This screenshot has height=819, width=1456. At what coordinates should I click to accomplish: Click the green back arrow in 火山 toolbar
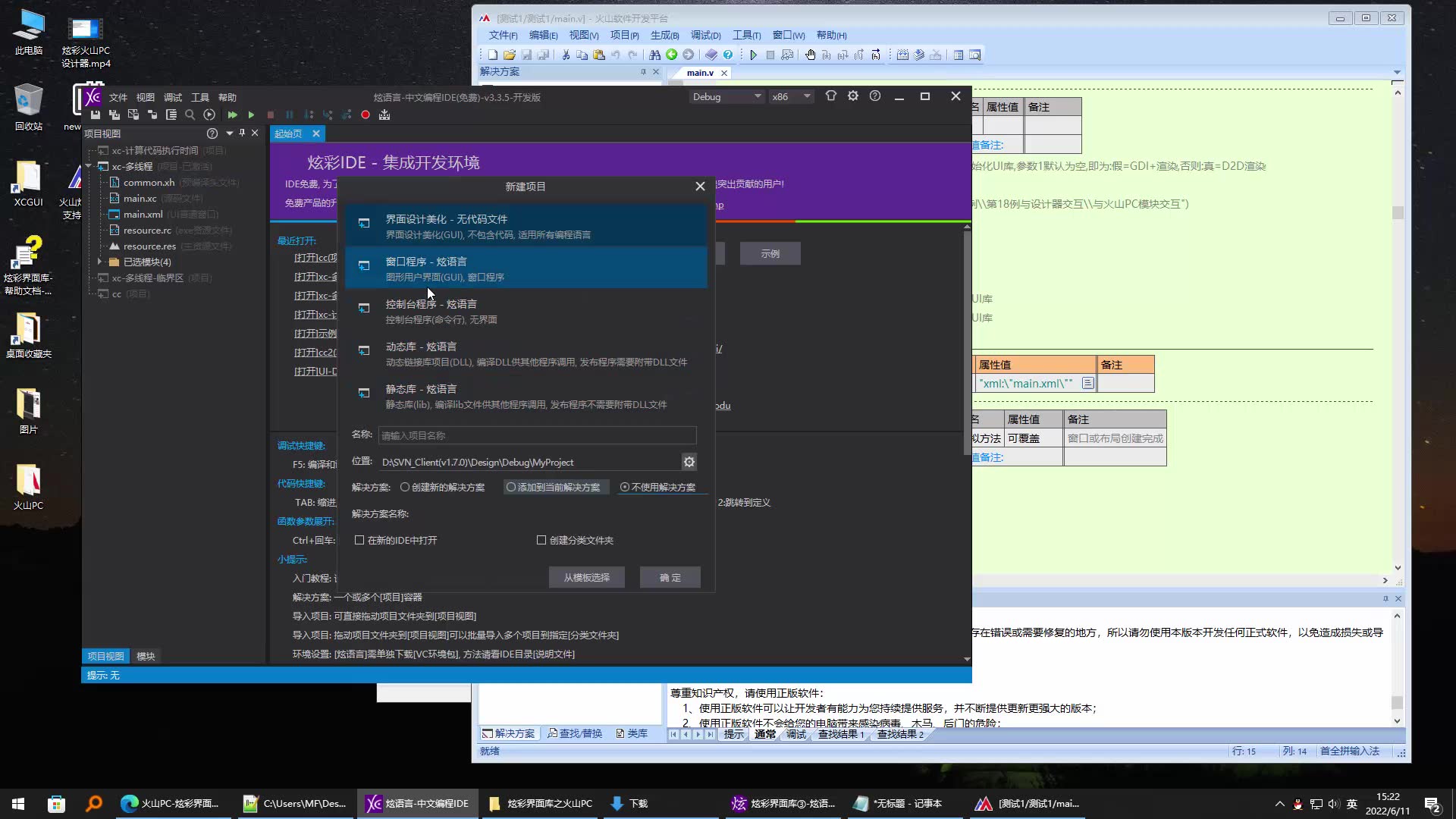tap(672, 55)
